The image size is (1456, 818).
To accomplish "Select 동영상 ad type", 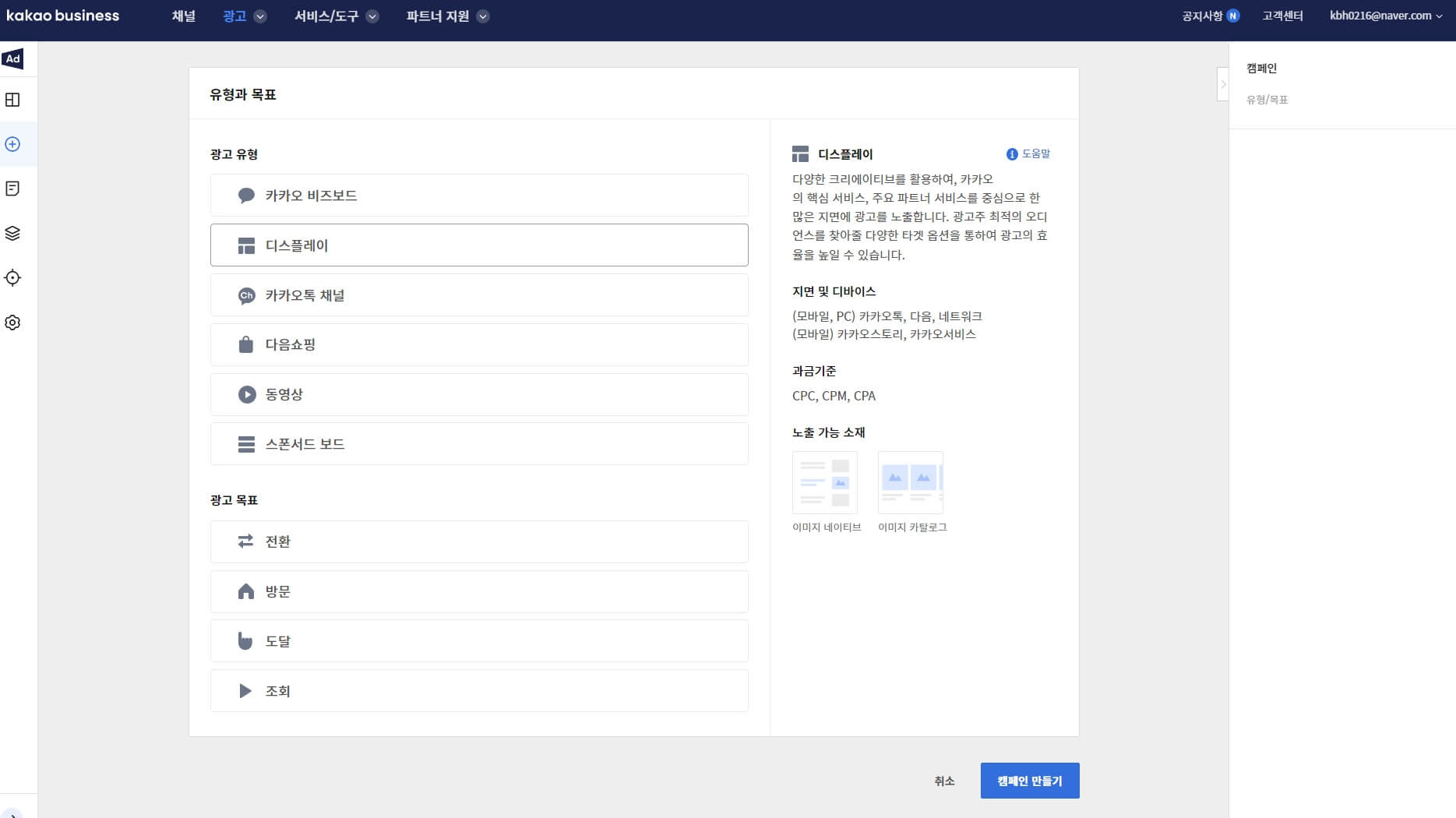I will pyautogui.click(x=479, y=394).
